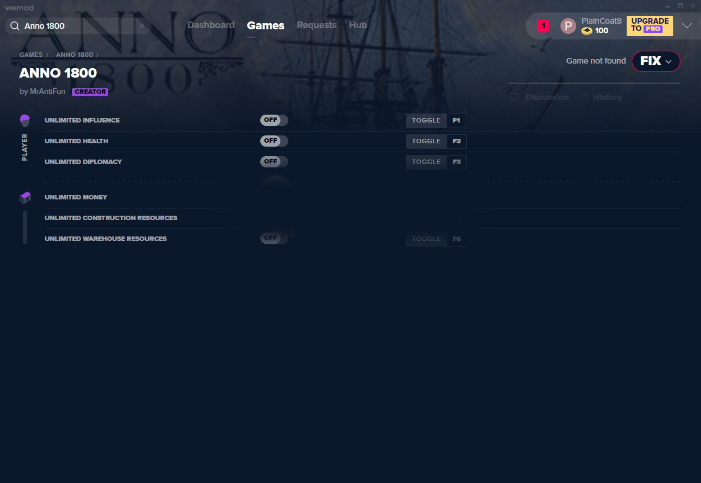This screenshot has height=483, width=701.
Task: Click Unlimited Warehouse Resources label
Action: point(106,238)
